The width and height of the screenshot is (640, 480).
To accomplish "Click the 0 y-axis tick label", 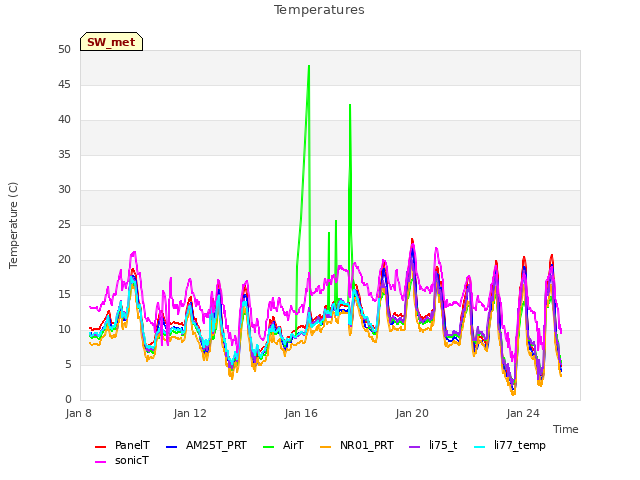I will [68, 400].
